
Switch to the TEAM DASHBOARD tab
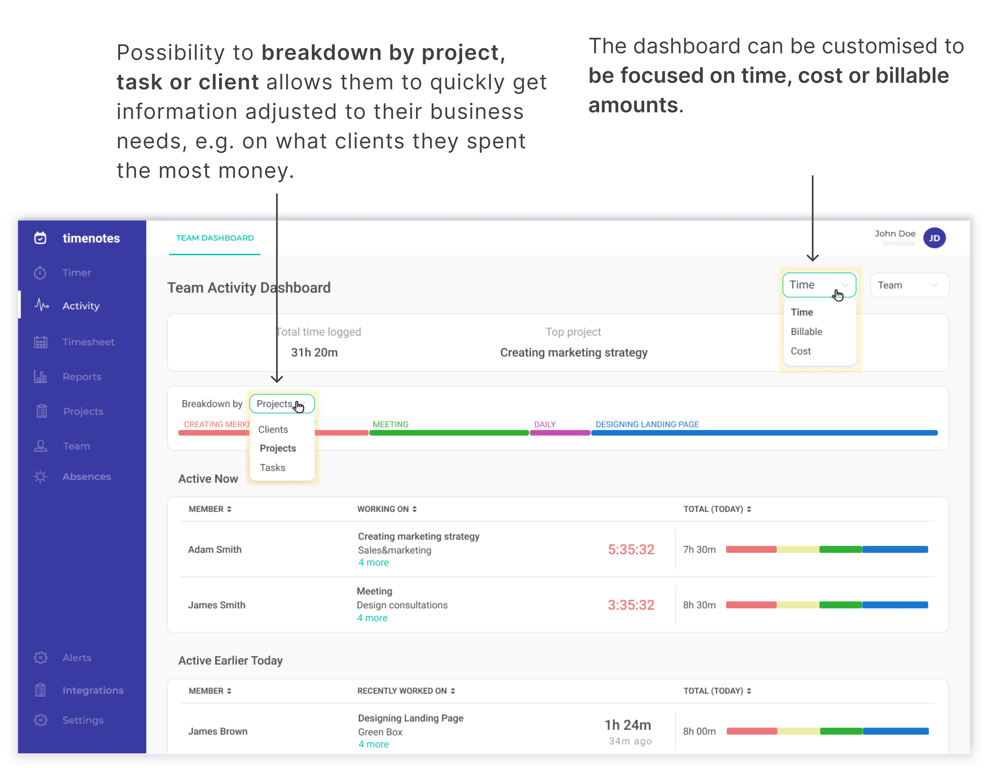[x=215, y=238]
